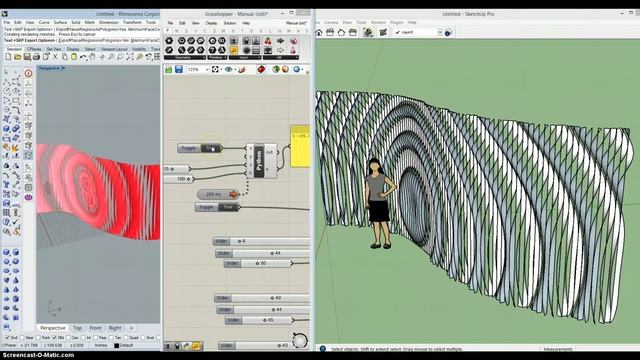Click the slider with value 6 in Grasshopper
The height and width of the screenshot is (360, 640).
(x=261, y=241)
